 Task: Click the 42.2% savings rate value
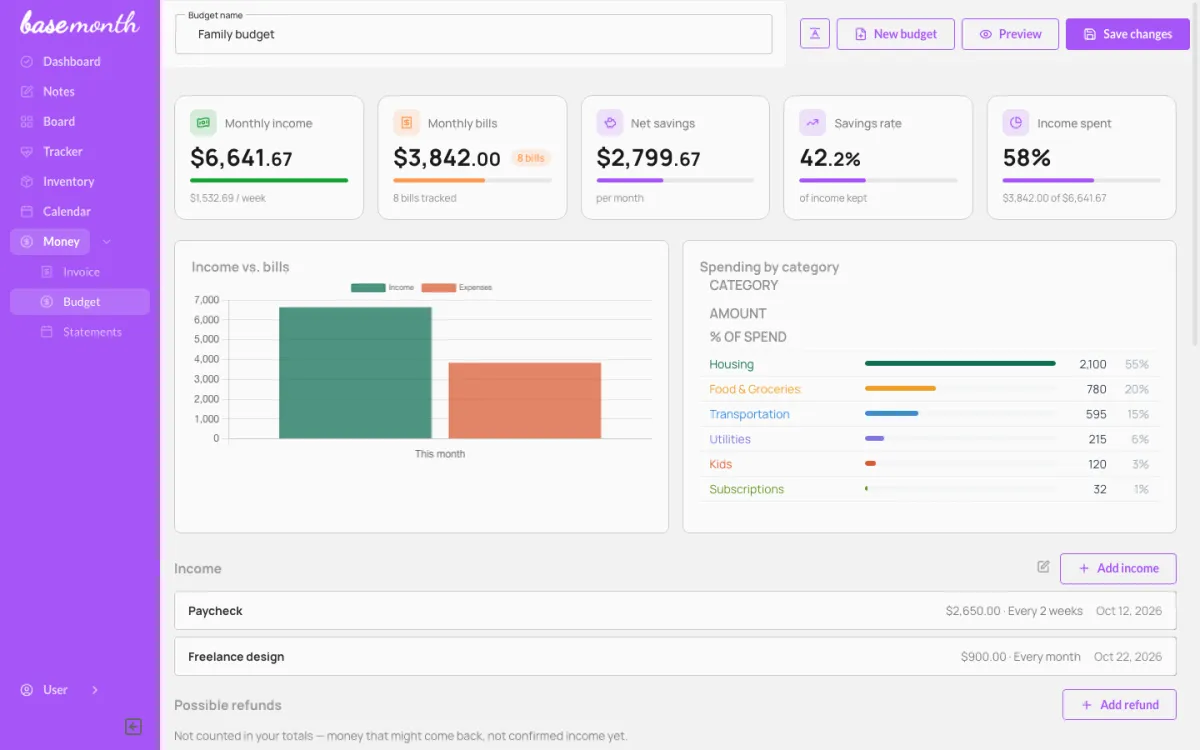(x=830, y=158)
